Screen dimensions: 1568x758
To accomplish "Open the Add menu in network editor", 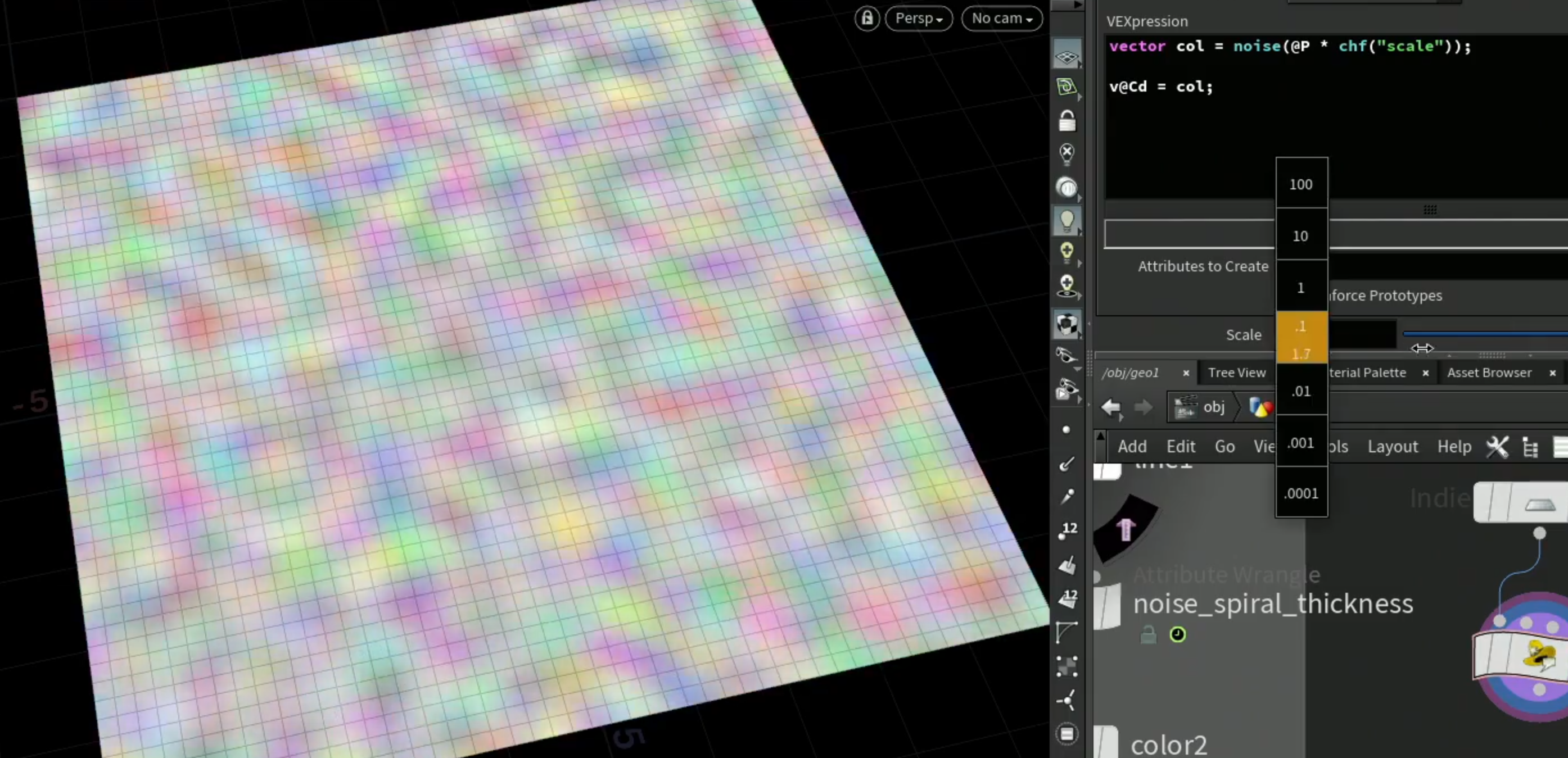I will point(1132,447).
